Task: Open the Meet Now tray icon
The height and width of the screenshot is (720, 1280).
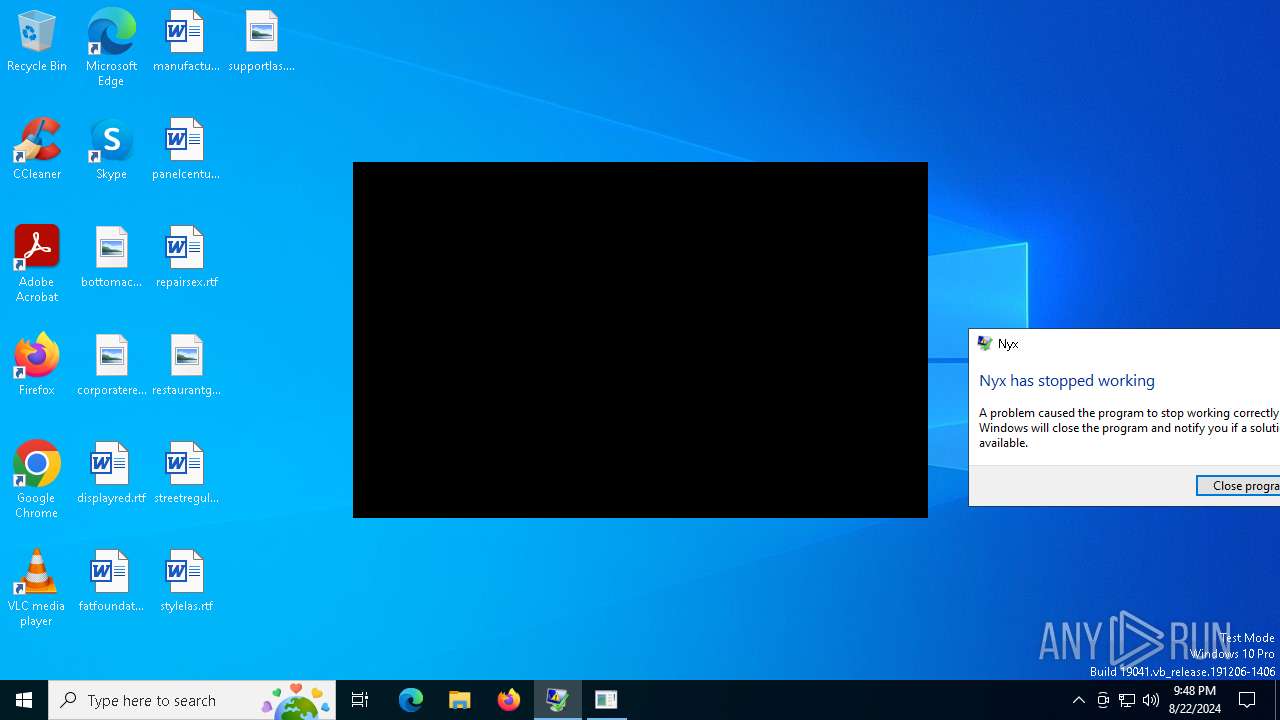Action: tap(1103, 700)
